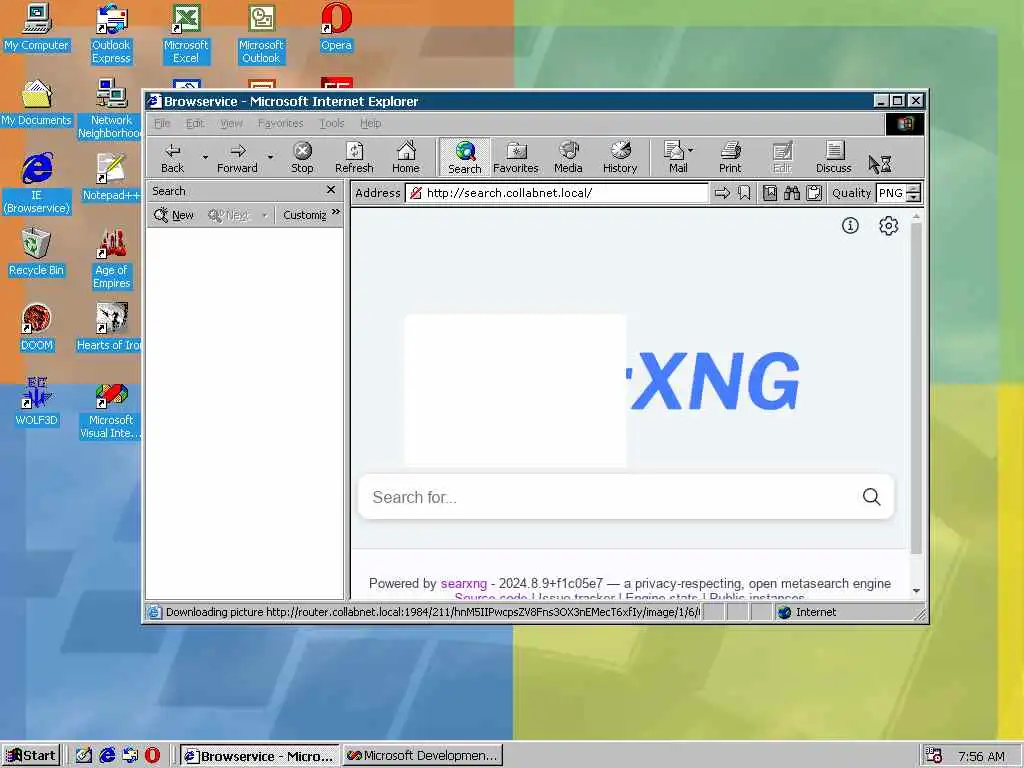Open the View menu
The image size is (1024, 768).
(231, 123)
